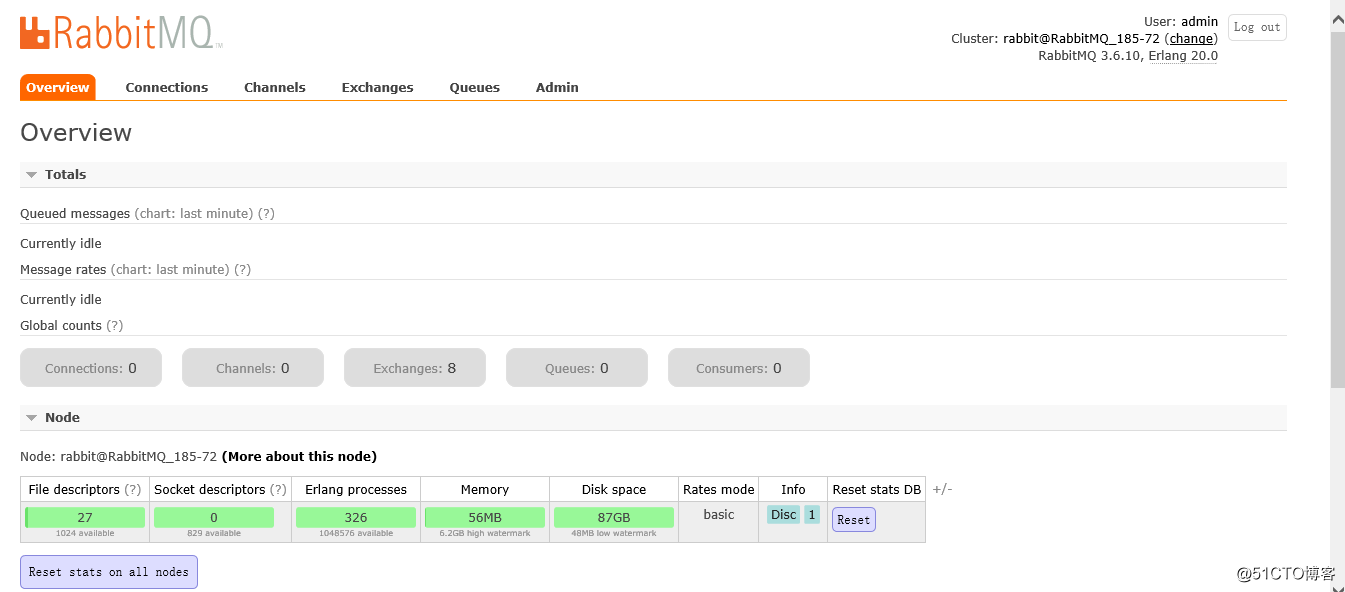Open Message rates chart range link
Image resolution: width=1345 pixels, height=592 pixels.
170,270
